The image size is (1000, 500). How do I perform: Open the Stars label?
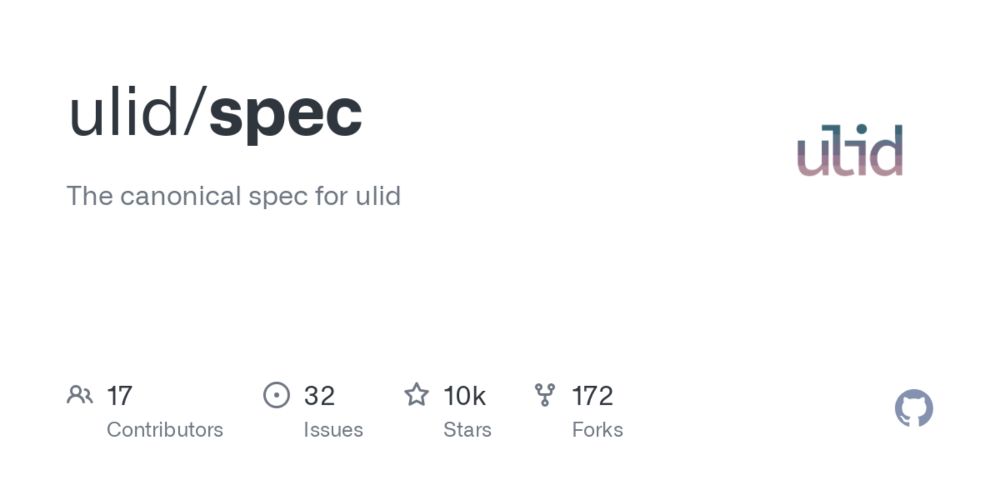[x=467, y=430]
